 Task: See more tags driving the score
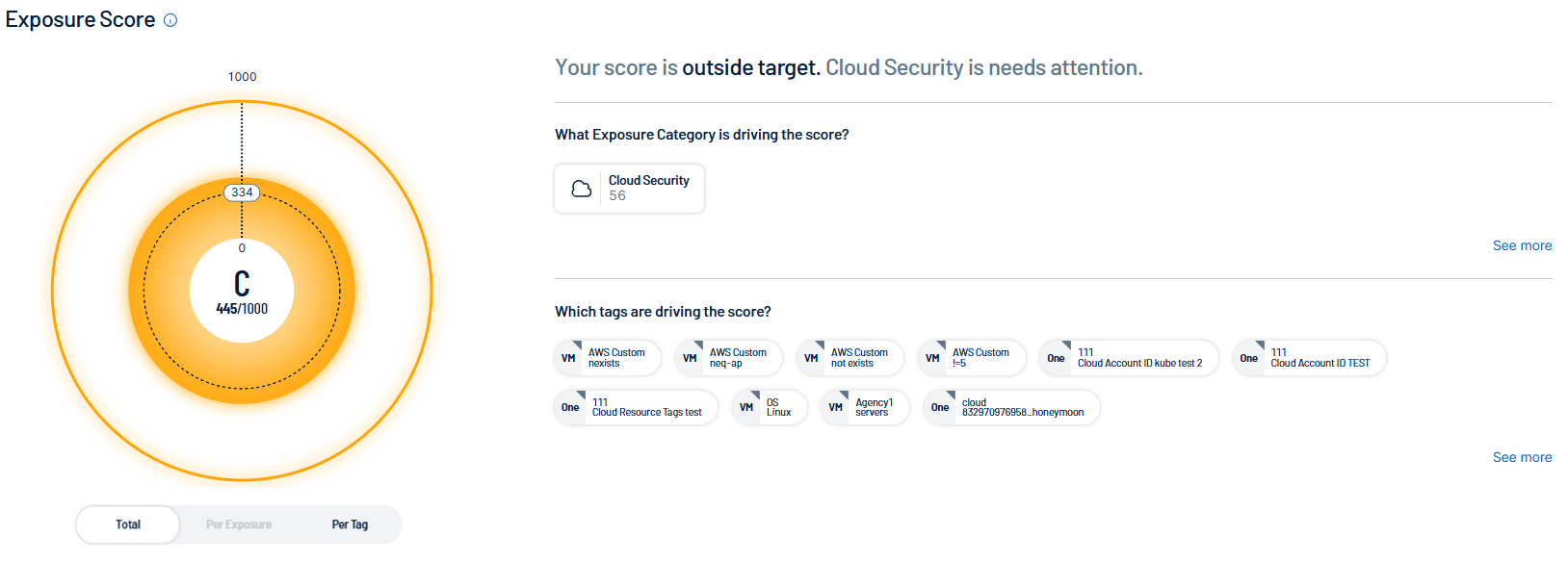pos(1522,457)
